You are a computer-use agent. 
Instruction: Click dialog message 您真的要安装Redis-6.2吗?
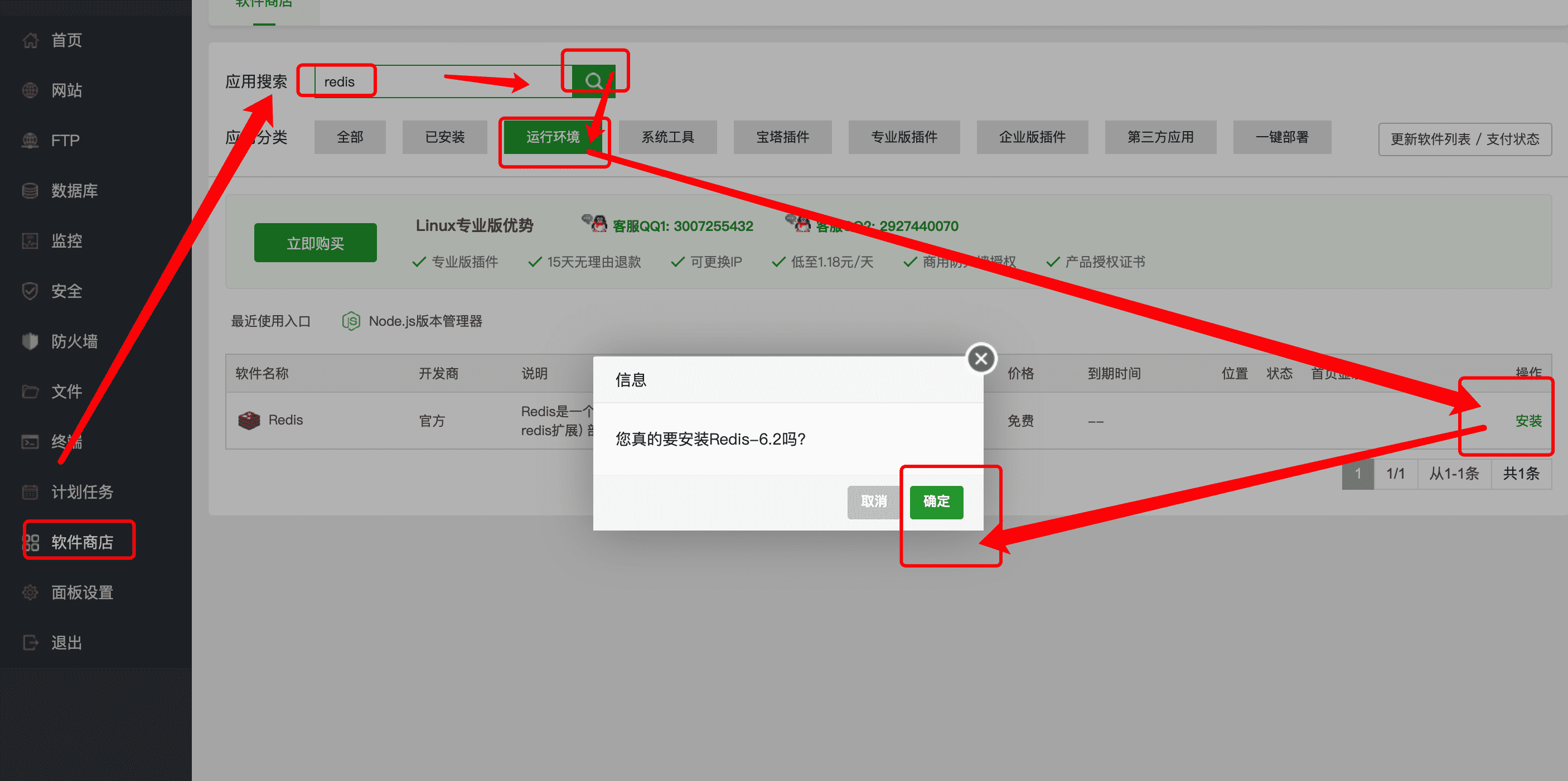point(711,439)
